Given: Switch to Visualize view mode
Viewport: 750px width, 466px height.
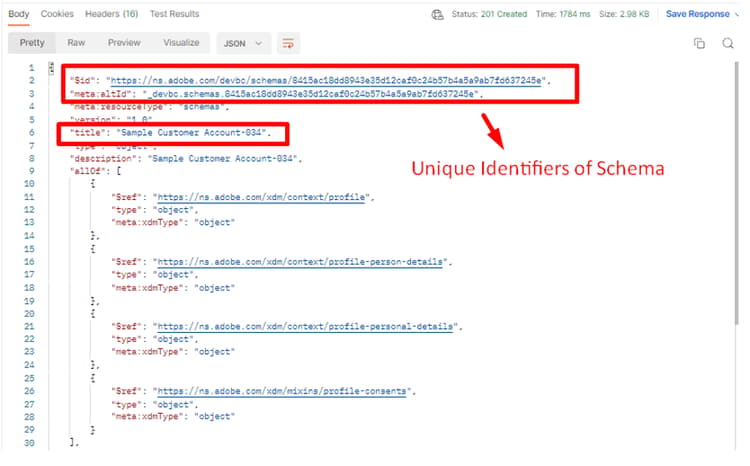Looking at the screenshot, I should 181,43.
